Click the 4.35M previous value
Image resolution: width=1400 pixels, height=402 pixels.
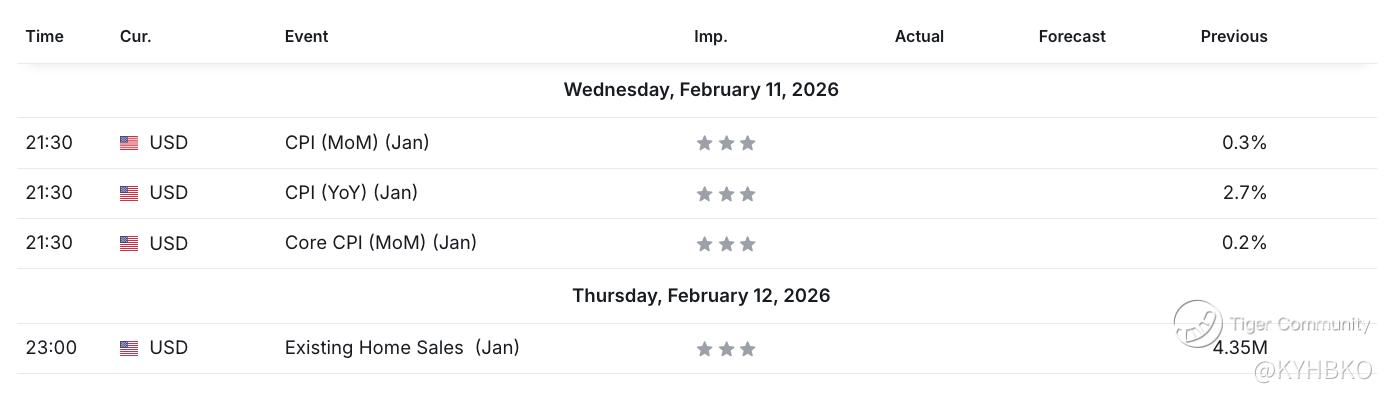[1240, 348]
